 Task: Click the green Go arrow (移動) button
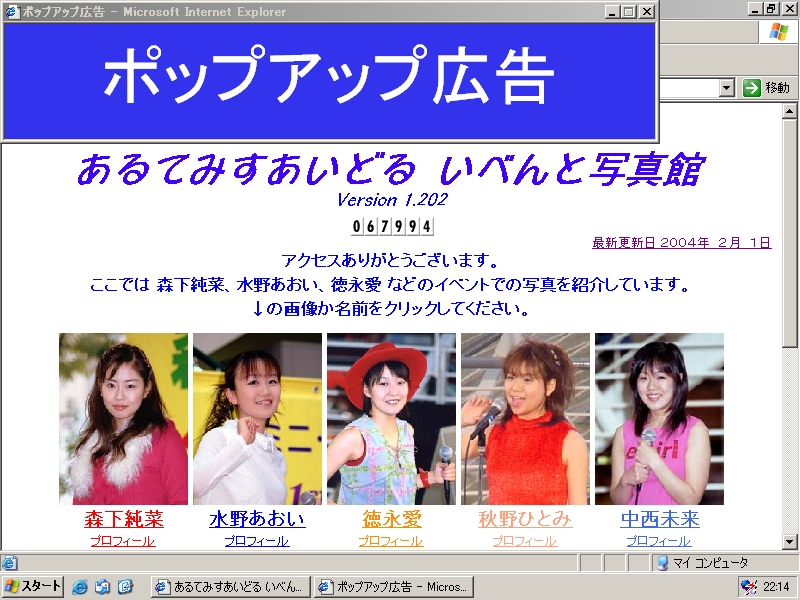(x=766, y=88)
